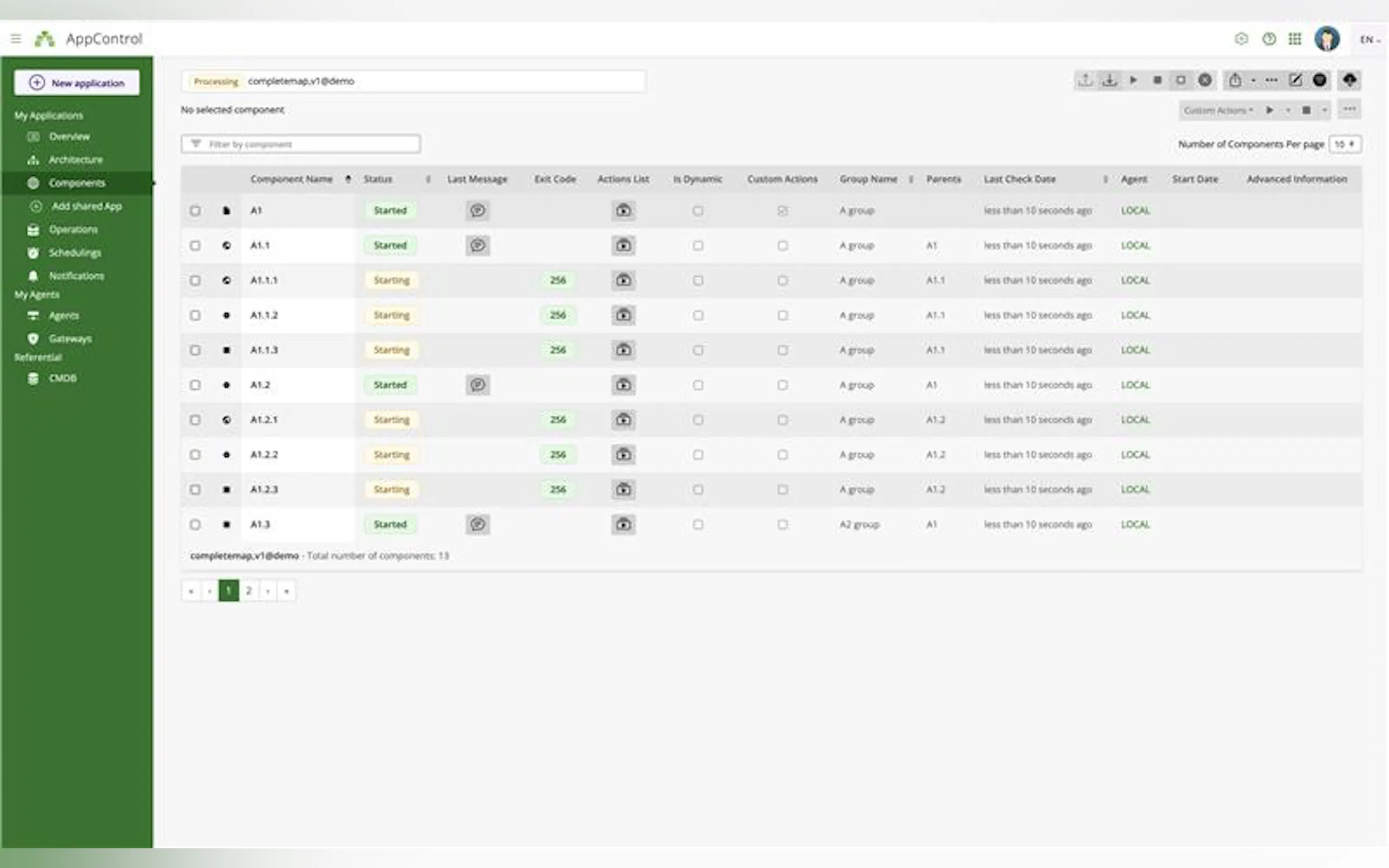The width and height of the screenshot is (1389, 868).
Task: Click the circled X cancel icon in the top toolbar
Action: coord(1205,80)
